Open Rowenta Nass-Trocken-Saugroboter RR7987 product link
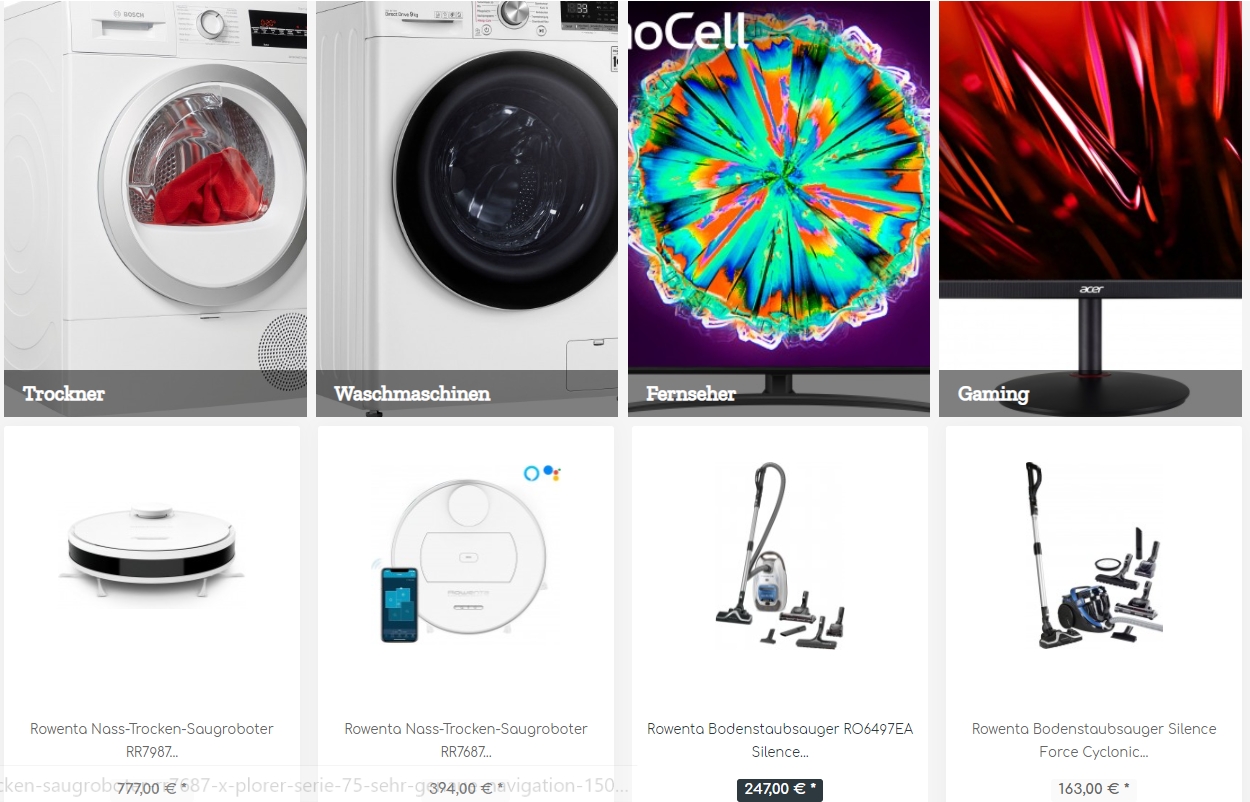Screen dimensions: 1250x802 click(152, 740)
